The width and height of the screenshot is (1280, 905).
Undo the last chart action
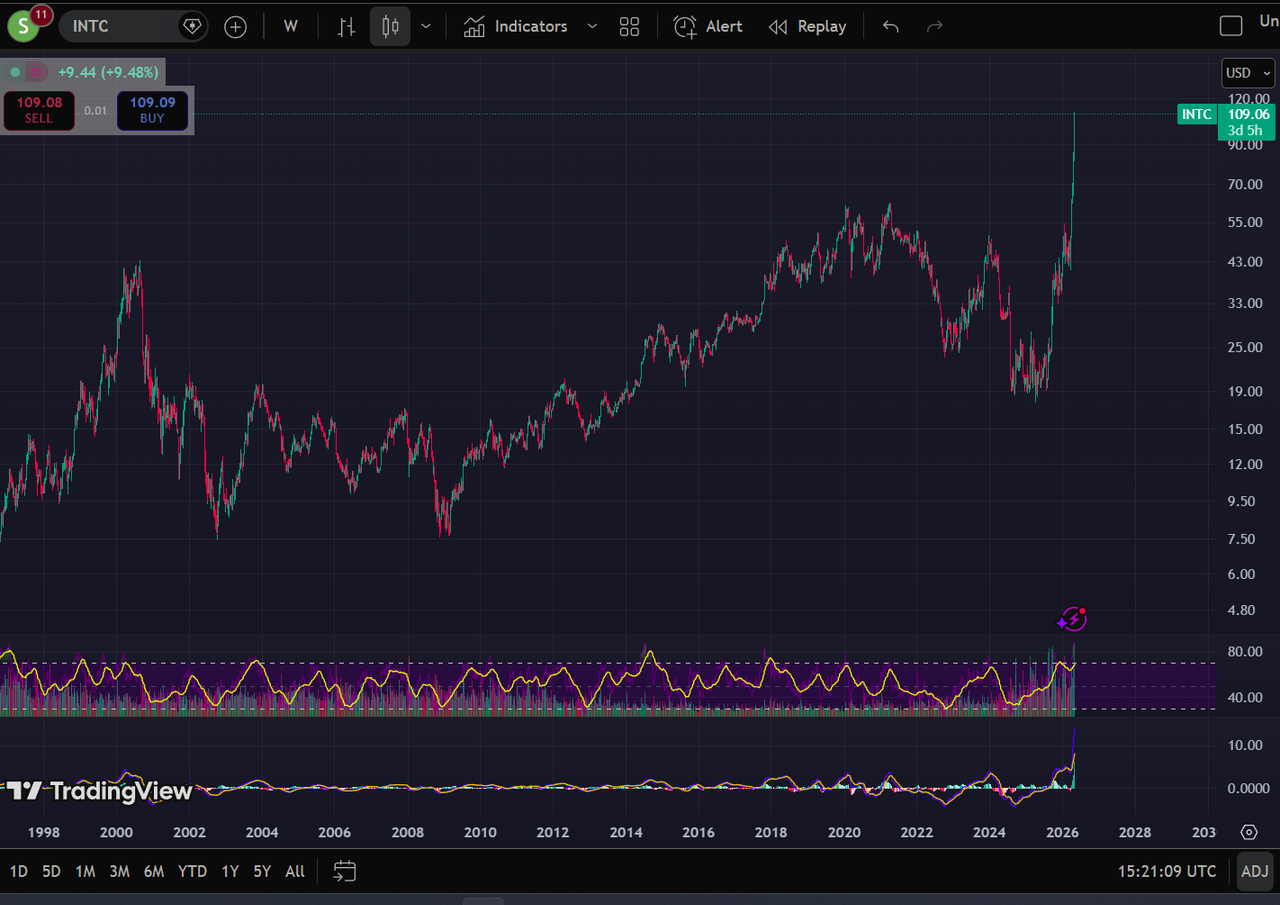click(x=891, y=26)
